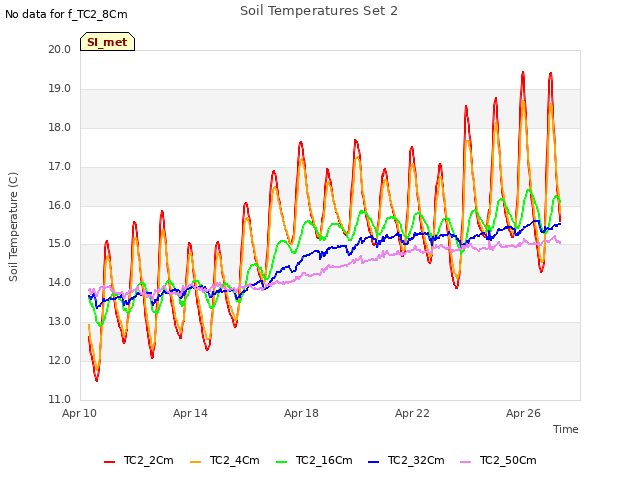Click the 17.0 y-axis tick label
640x480 pixels.
click(60, 167)
